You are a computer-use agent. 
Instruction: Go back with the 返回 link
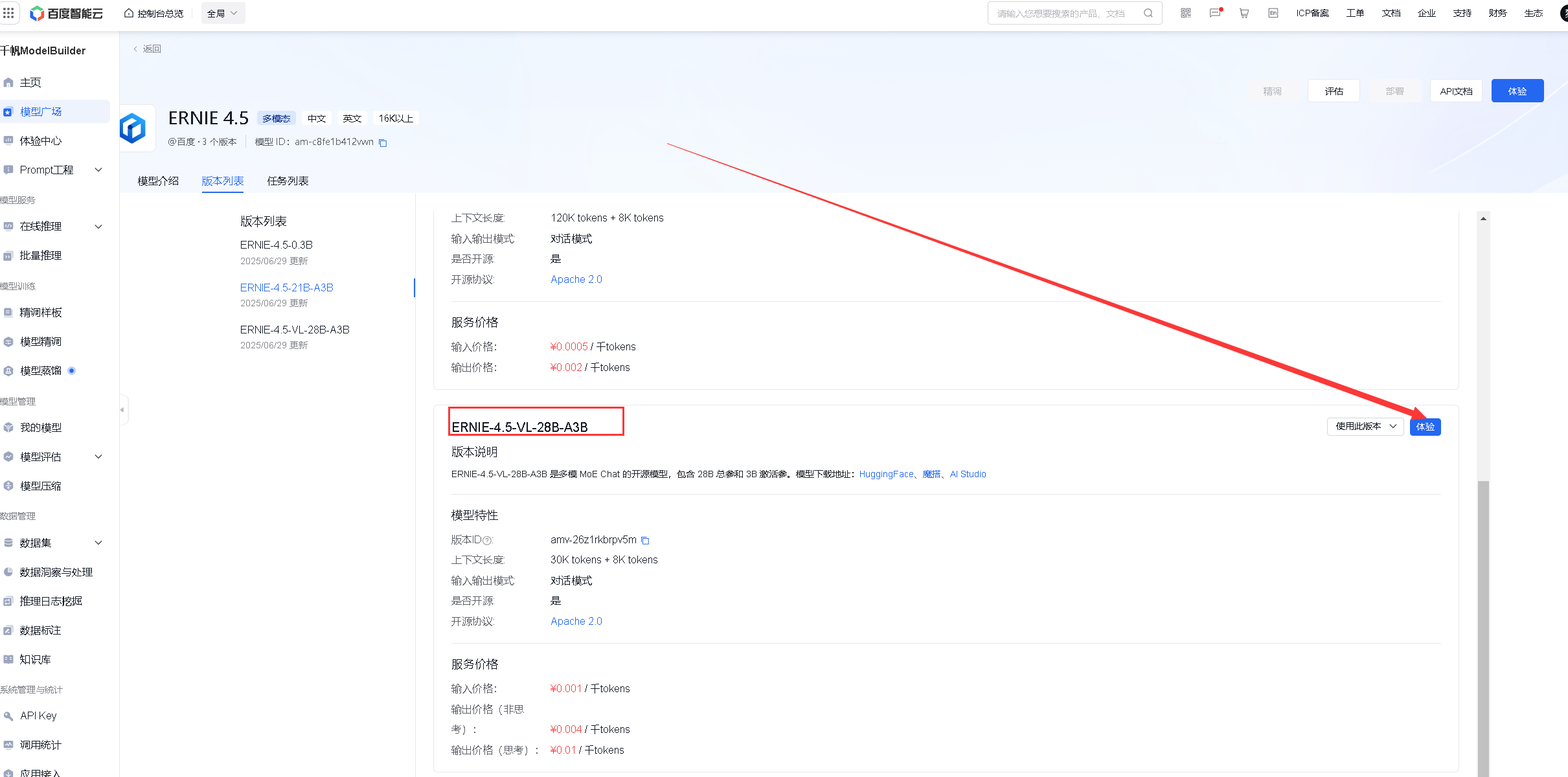point(147,49)
